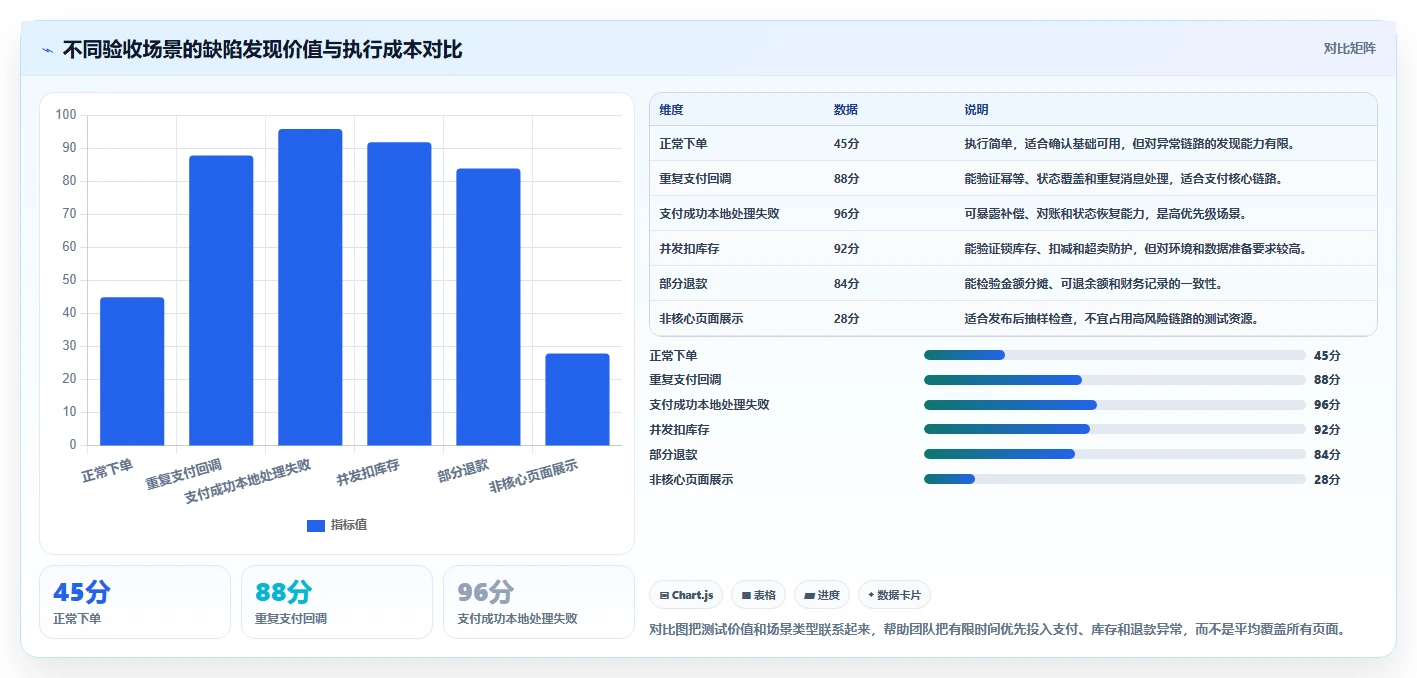Click the 部分退款 bar in chart
The width and height of the screenshot is (1417, 678).
(488, 307)
